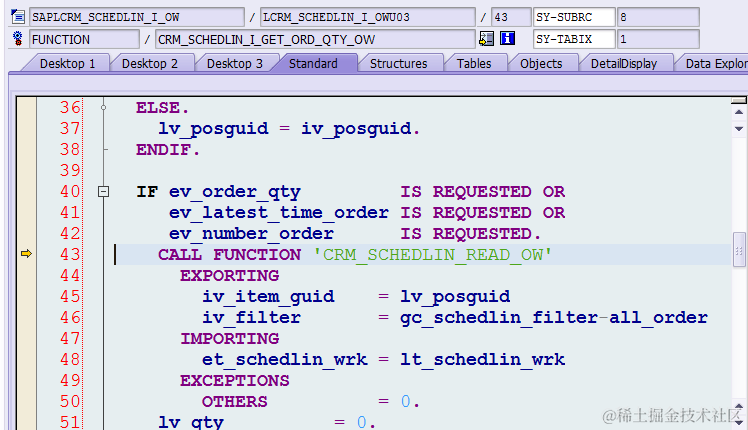Click ev_order_qty on line 40
The height and width of the screenshot is (430, 748).
[235, 192]
